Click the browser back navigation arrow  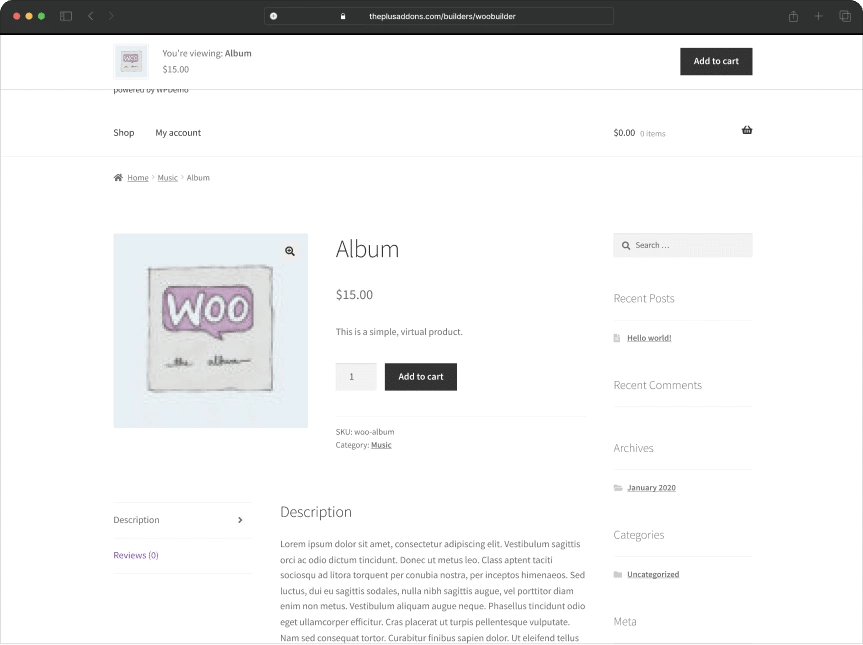point(90,16)
